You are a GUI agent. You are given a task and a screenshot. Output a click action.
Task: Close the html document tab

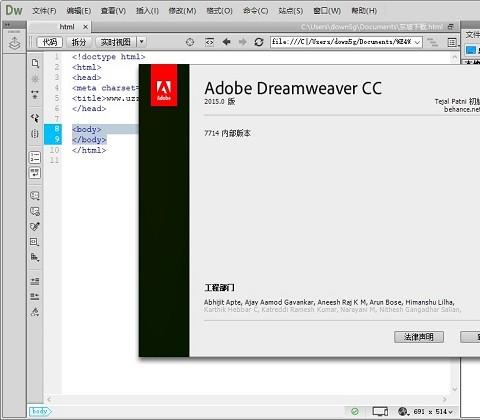pos(86,27)
